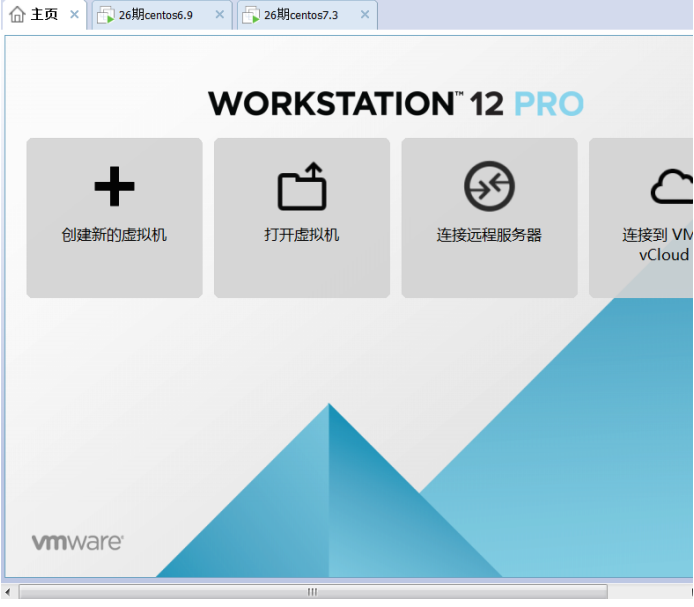Click the VM icon on centos6.9 tab
Screen dimensions: 694x607
[106, 15]
